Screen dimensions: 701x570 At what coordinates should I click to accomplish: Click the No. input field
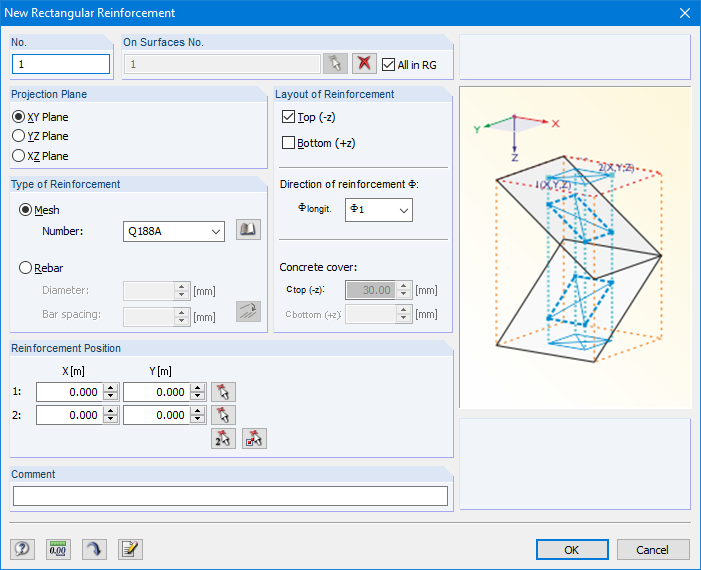(61, 64)
